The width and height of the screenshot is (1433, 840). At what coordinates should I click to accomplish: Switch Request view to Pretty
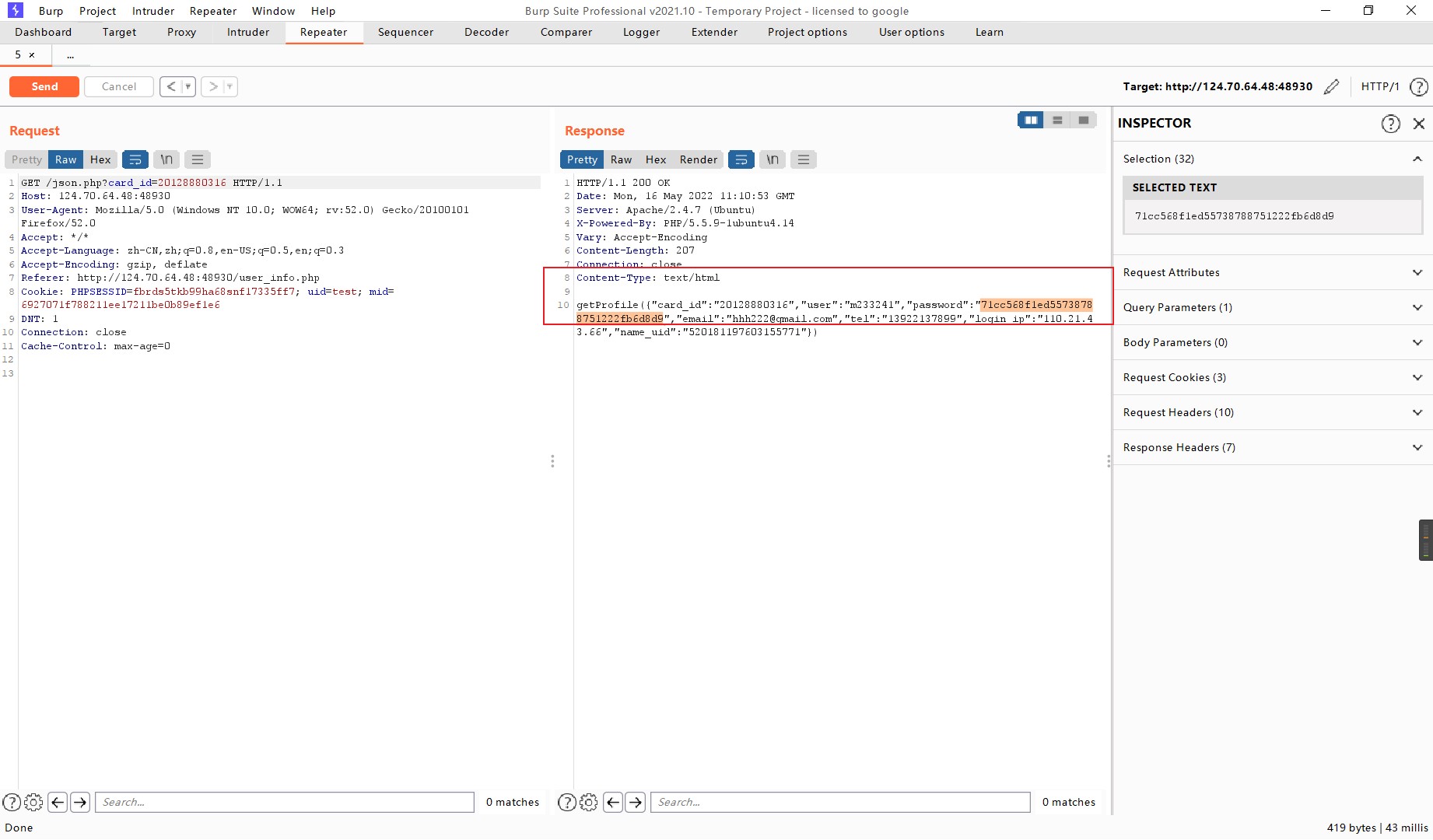[x=26, y=159]
